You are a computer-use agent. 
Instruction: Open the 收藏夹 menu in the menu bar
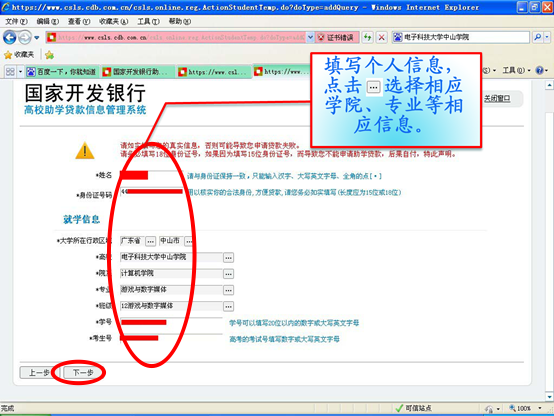[113, 22]
